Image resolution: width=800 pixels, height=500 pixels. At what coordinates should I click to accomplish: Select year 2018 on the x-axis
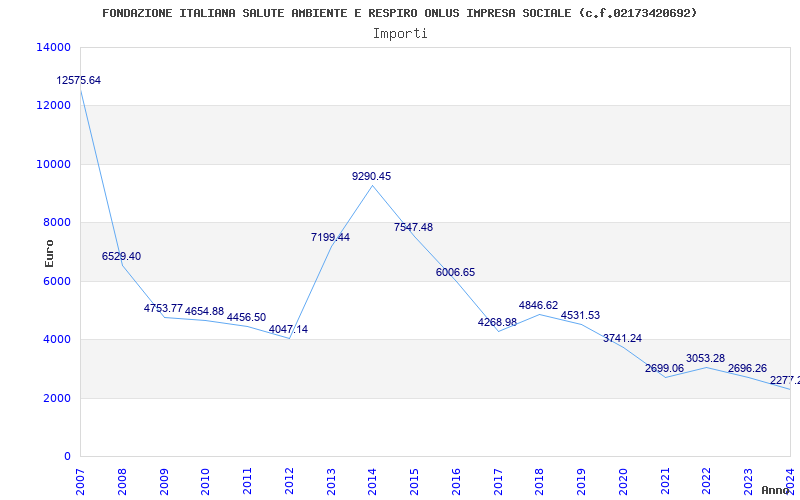point(539,482)
